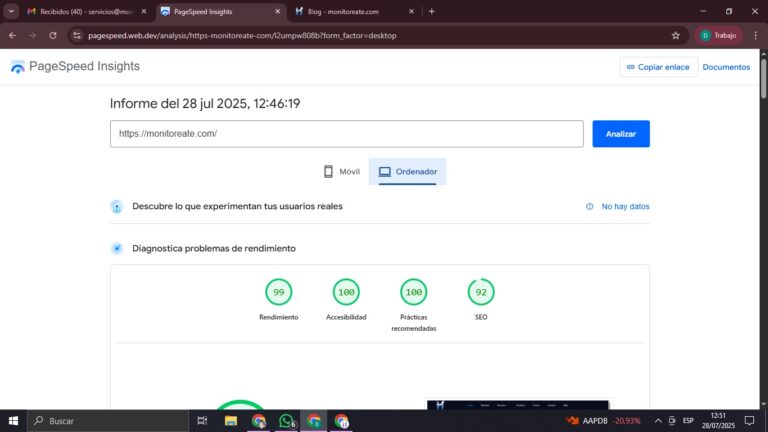Open Task View in the taskbar

[x=203, y=421]
